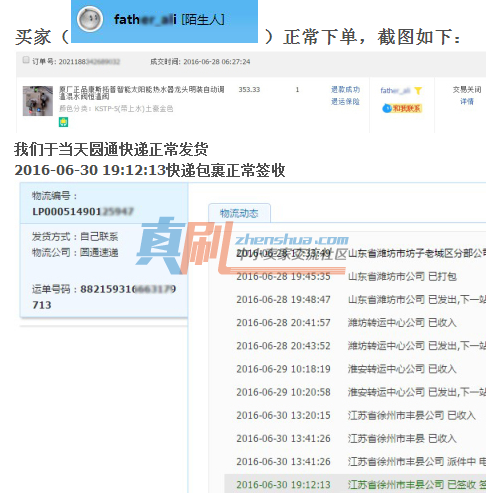Select the 2016-06-28 19:48:47 潍坊市公司已发出 row

coord(361,299)
